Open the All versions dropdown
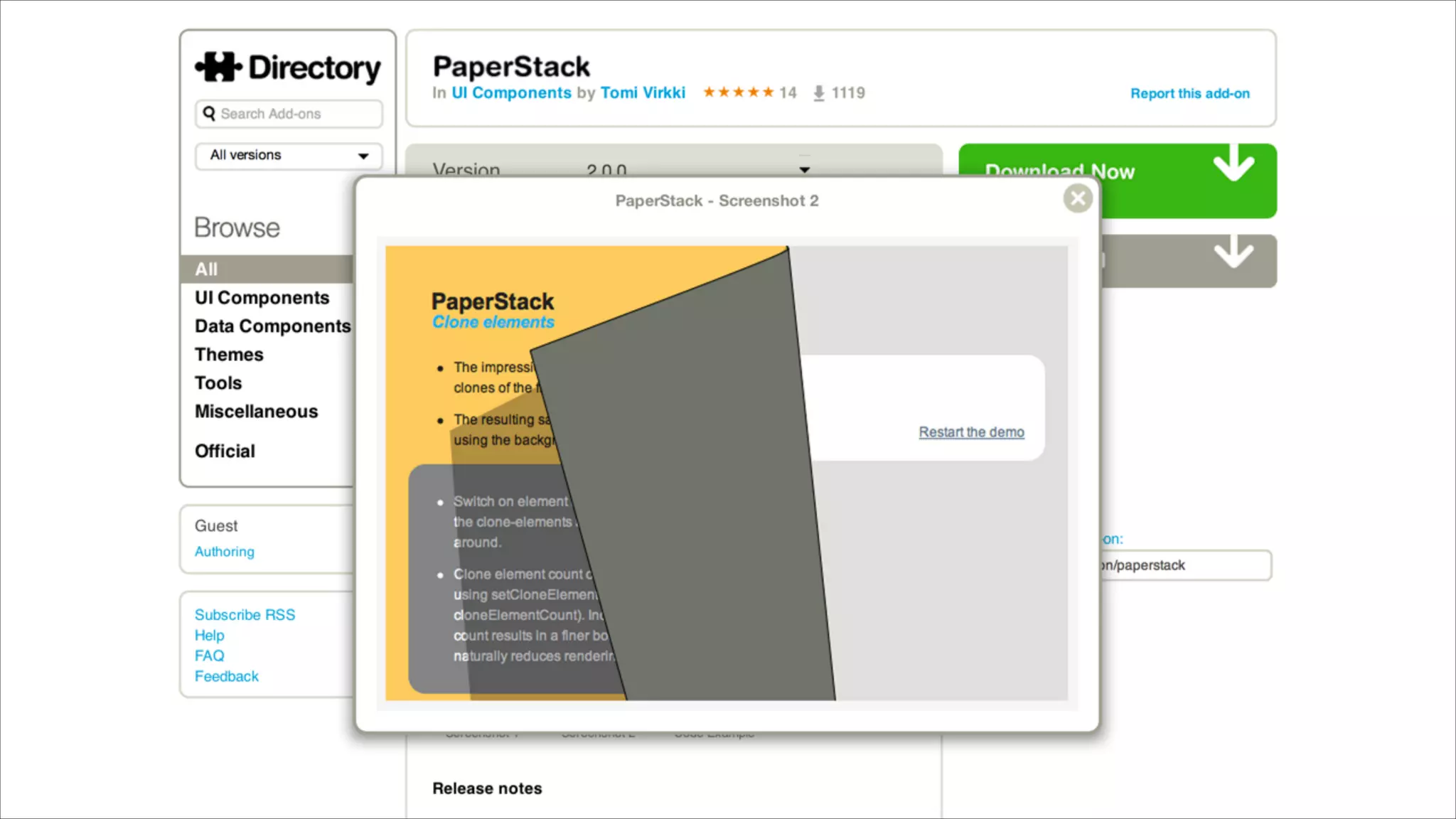Viewport: 1456px width, 819px height. (289, 156)
